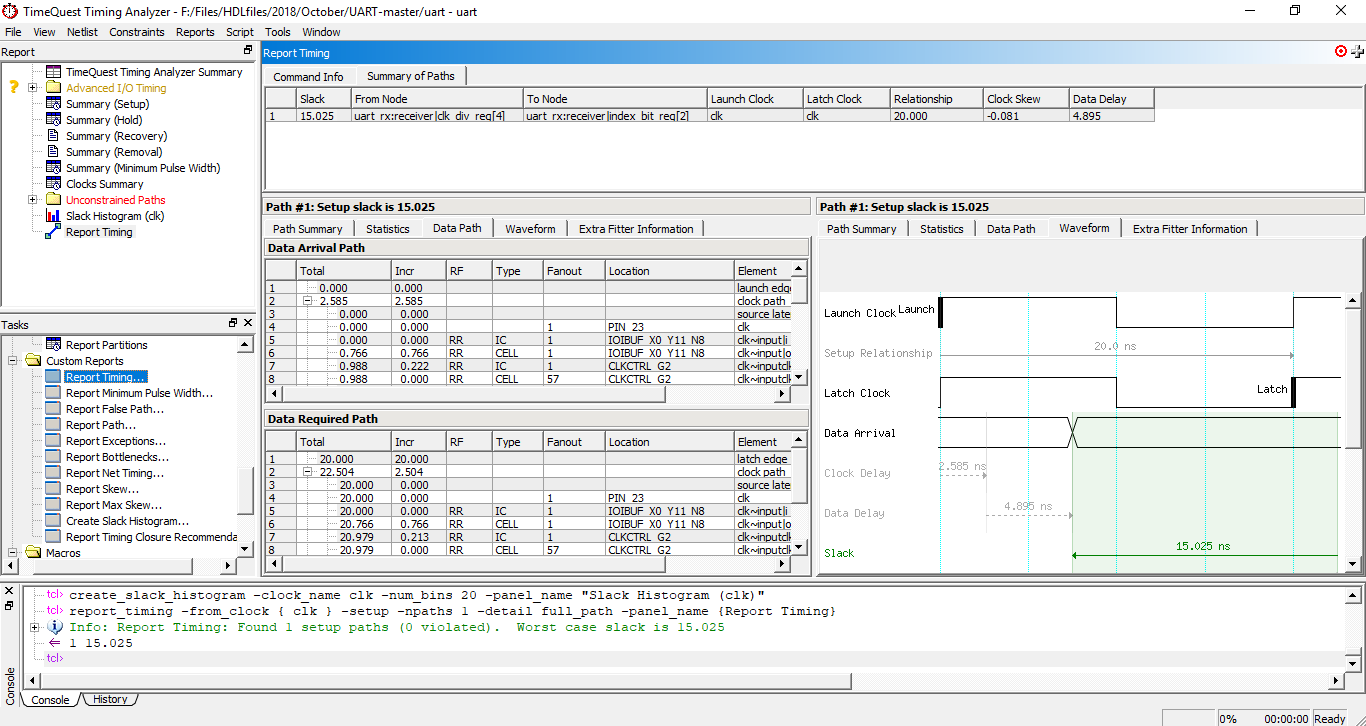Collapse clock path row in Data Required Path

point(309,472)
